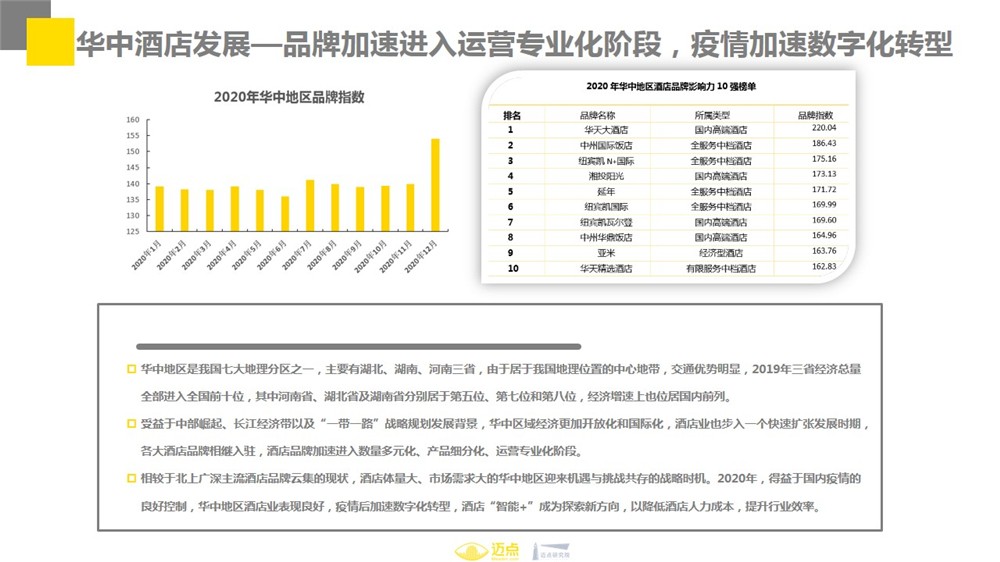Click the yellow bullet before 相较于北上广深
The height and width of the screenshot is (562, 1000).
point(131,479)
